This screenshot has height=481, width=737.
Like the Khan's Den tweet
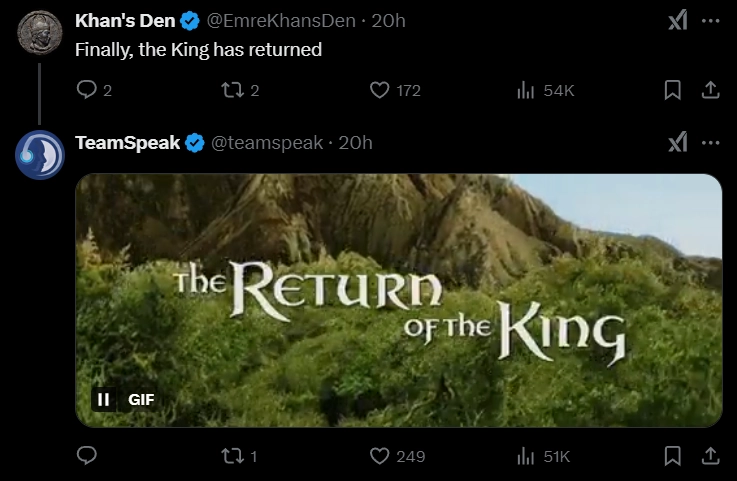[x=379, y=90]
